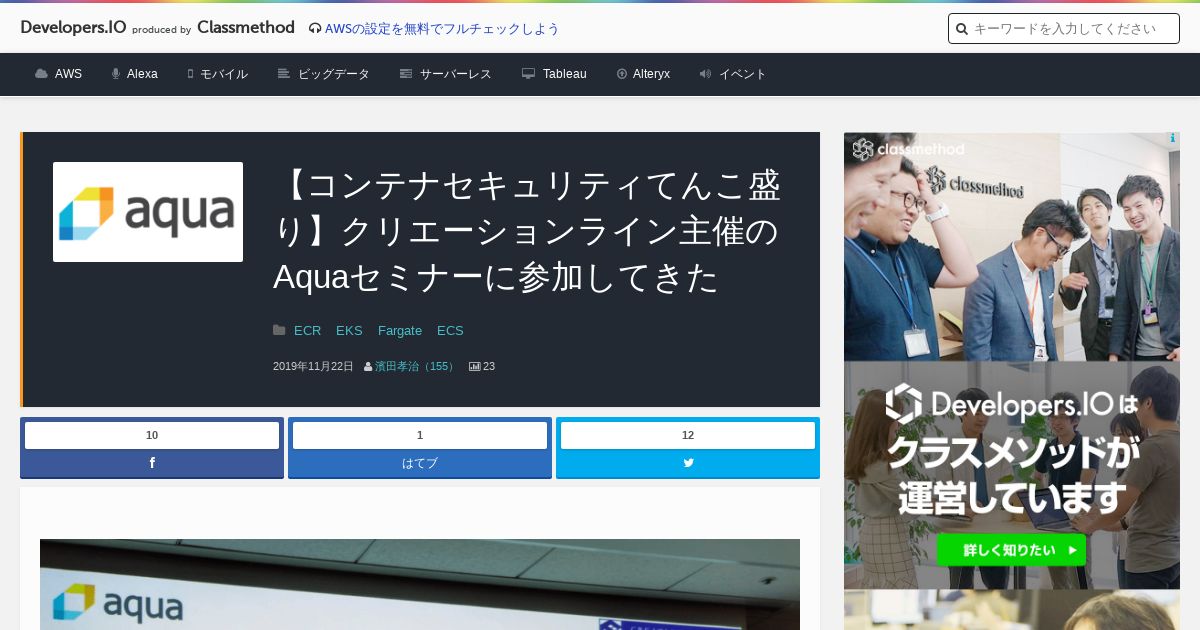Click the magnifier icon in the search box
This screenshot has width=1200, height=630.
coord(962,29)
